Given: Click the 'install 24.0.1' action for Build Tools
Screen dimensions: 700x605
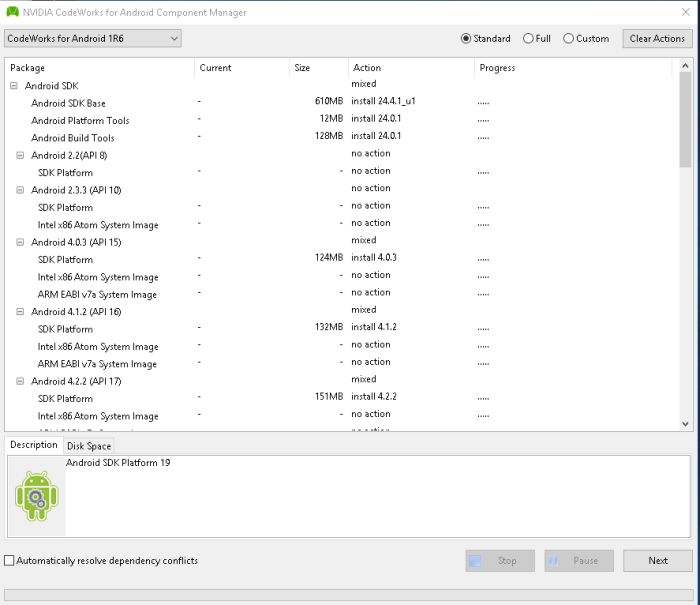Looking at the screenshot, I should click(x=376, y=136).
